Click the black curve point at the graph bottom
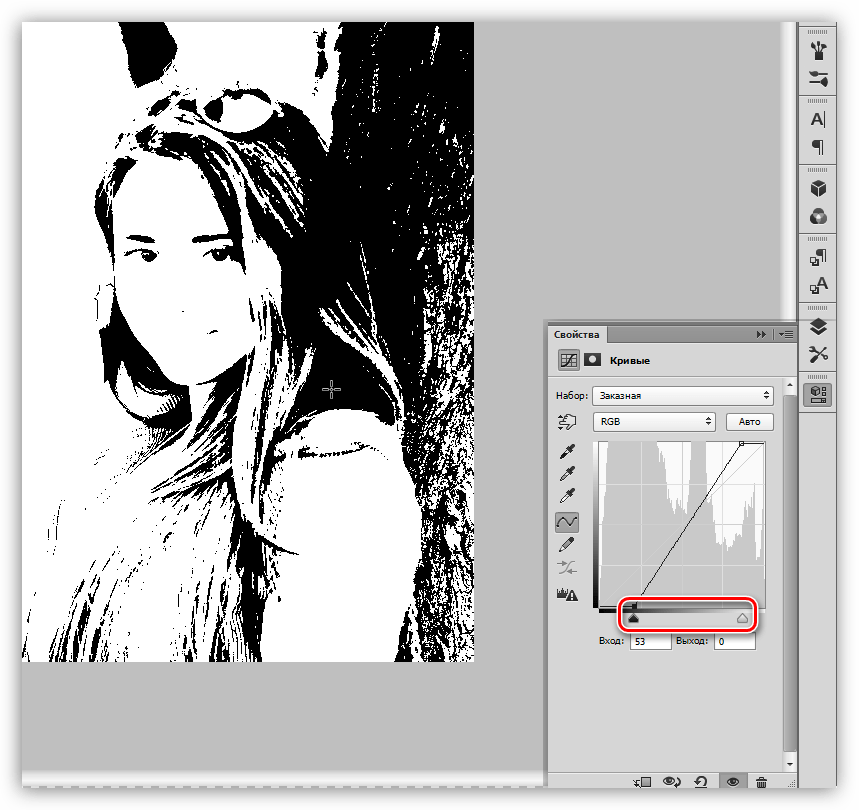The width and height of the screenshot is (859, 810). [634, 606]
